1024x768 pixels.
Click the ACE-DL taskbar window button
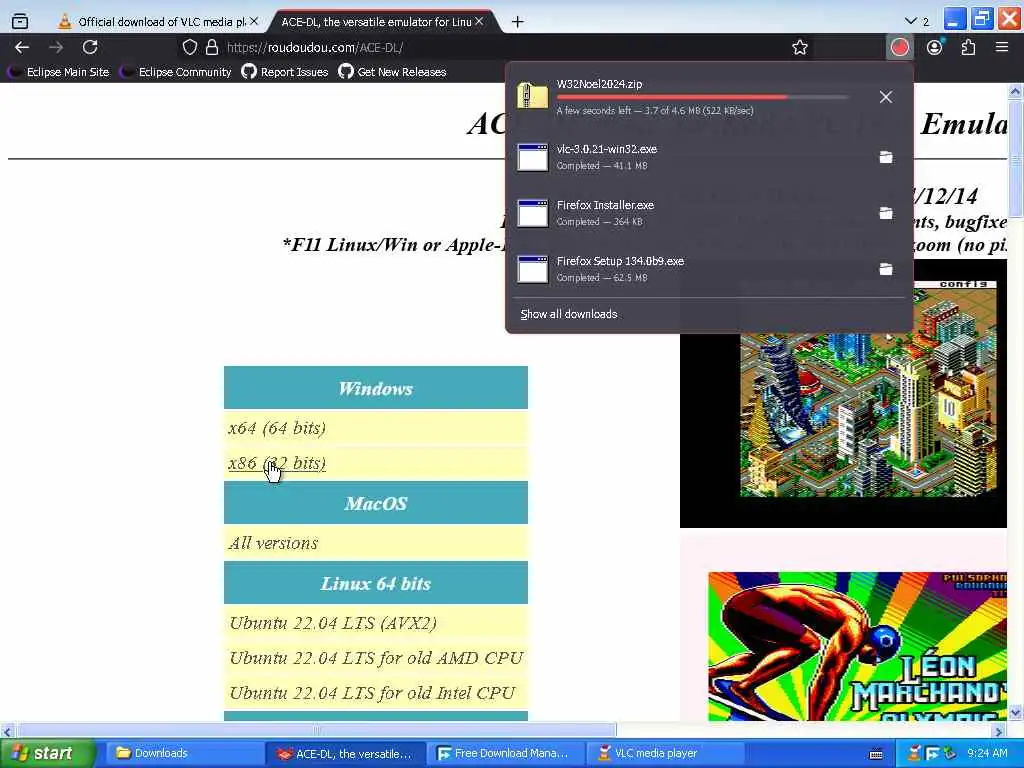[x=346, y=753]
